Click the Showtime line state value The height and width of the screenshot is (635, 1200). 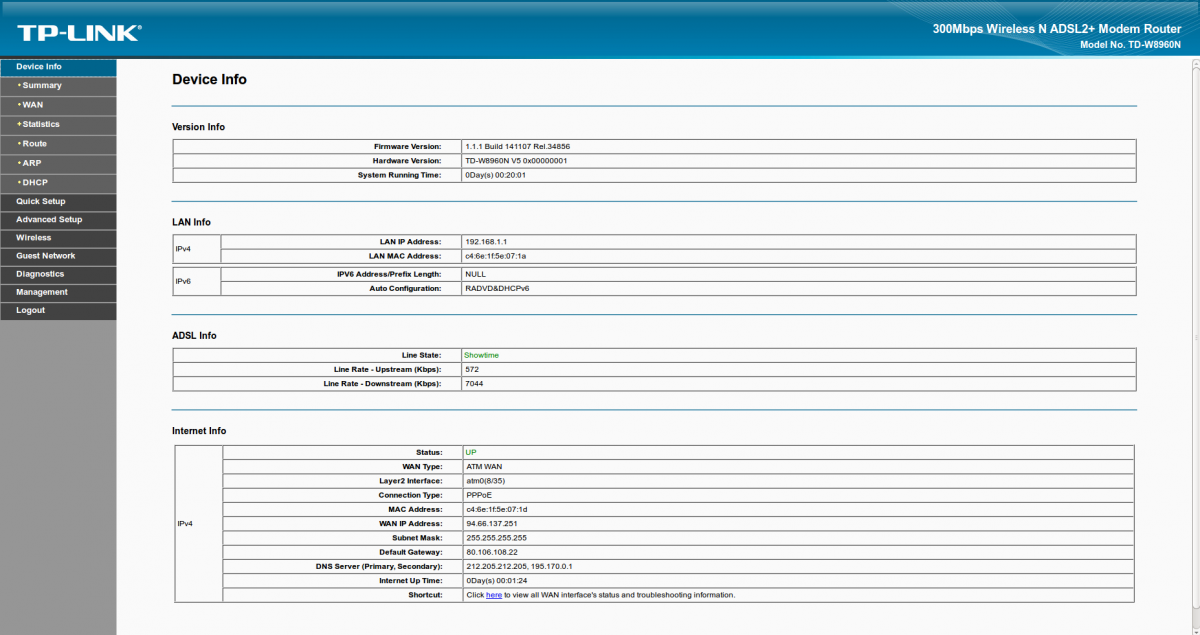pos(481,355)
